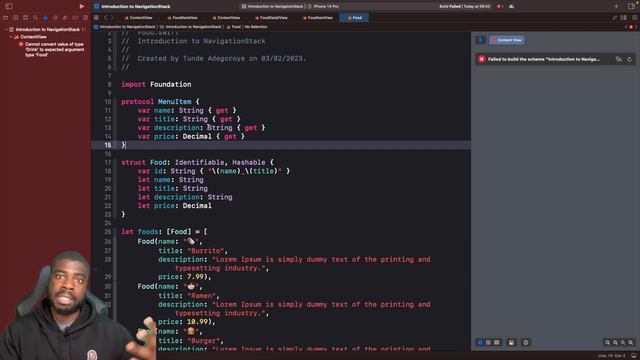The image size is (640, 360).
Task: Click the Build Failed status text
Action: click(x=464, y=7)
